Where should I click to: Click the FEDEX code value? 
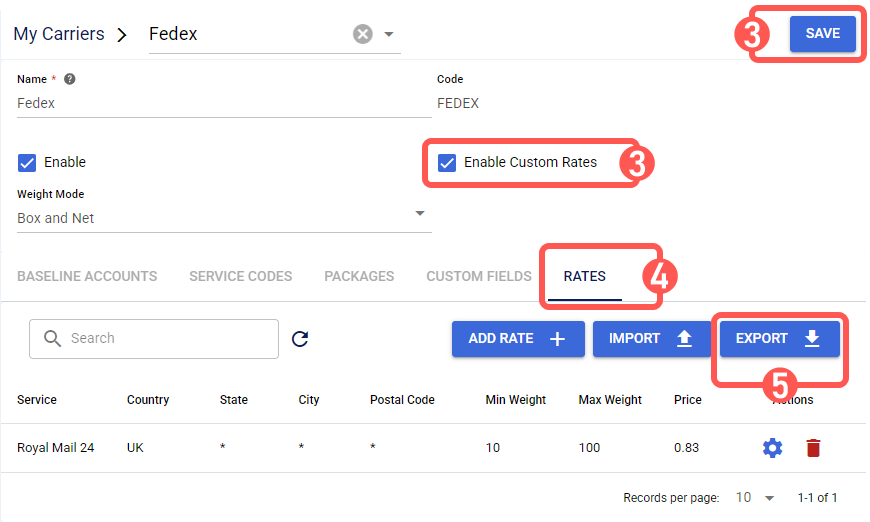click(458, 103)
